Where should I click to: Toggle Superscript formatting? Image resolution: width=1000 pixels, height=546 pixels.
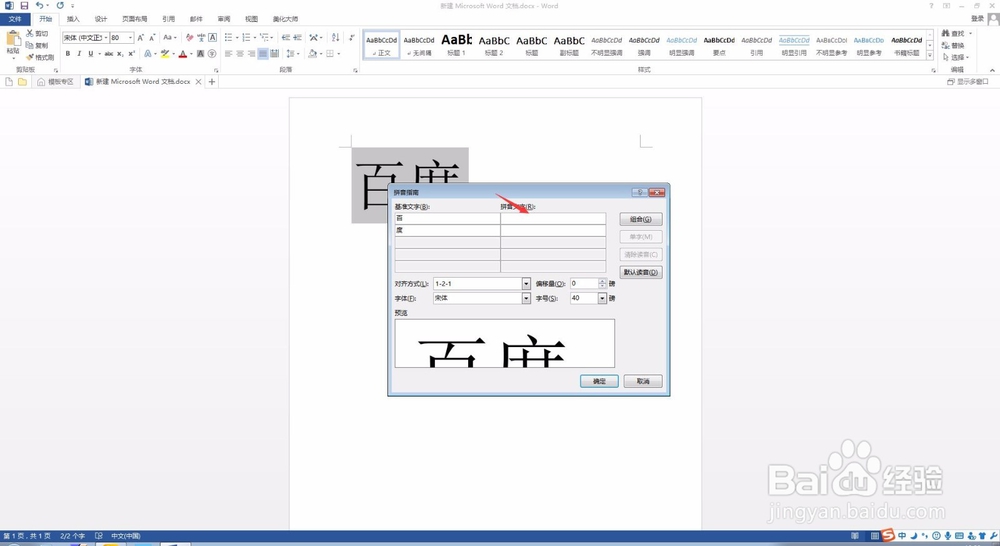tap(131, 54)
